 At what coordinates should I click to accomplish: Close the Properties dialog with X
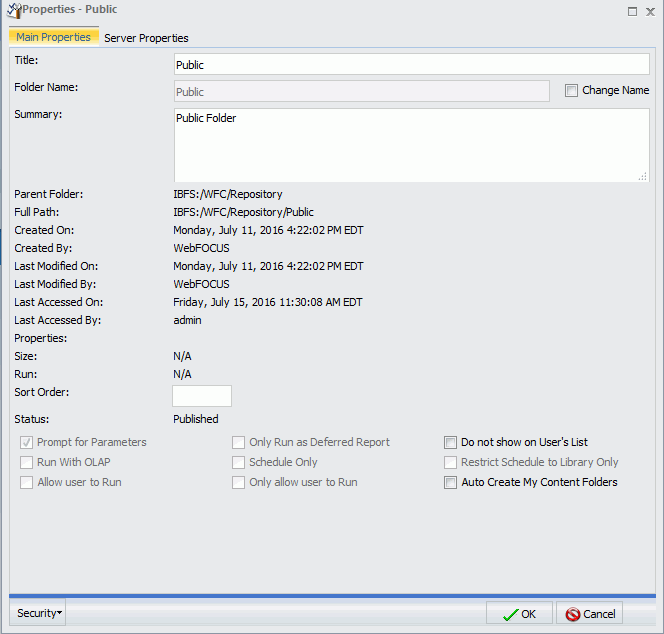(x=650, y=11)
